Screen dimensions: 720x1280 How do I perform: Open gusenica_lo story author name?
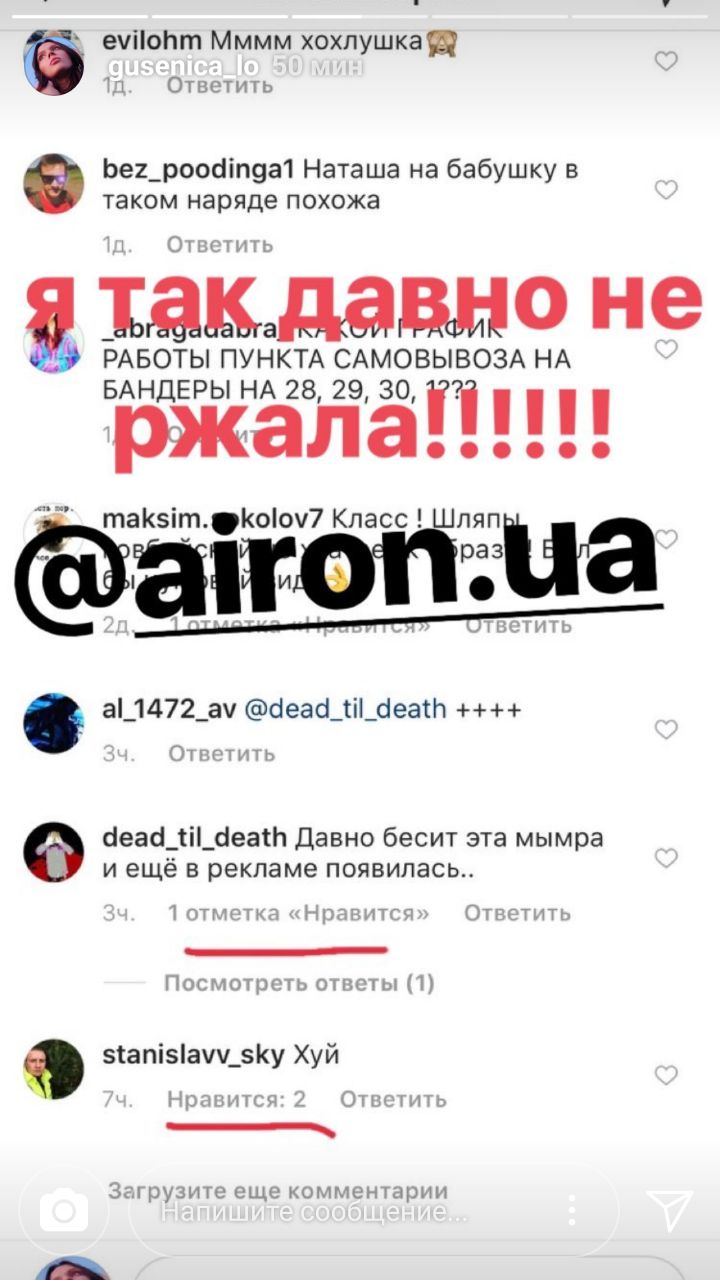[x=183, y=67]
